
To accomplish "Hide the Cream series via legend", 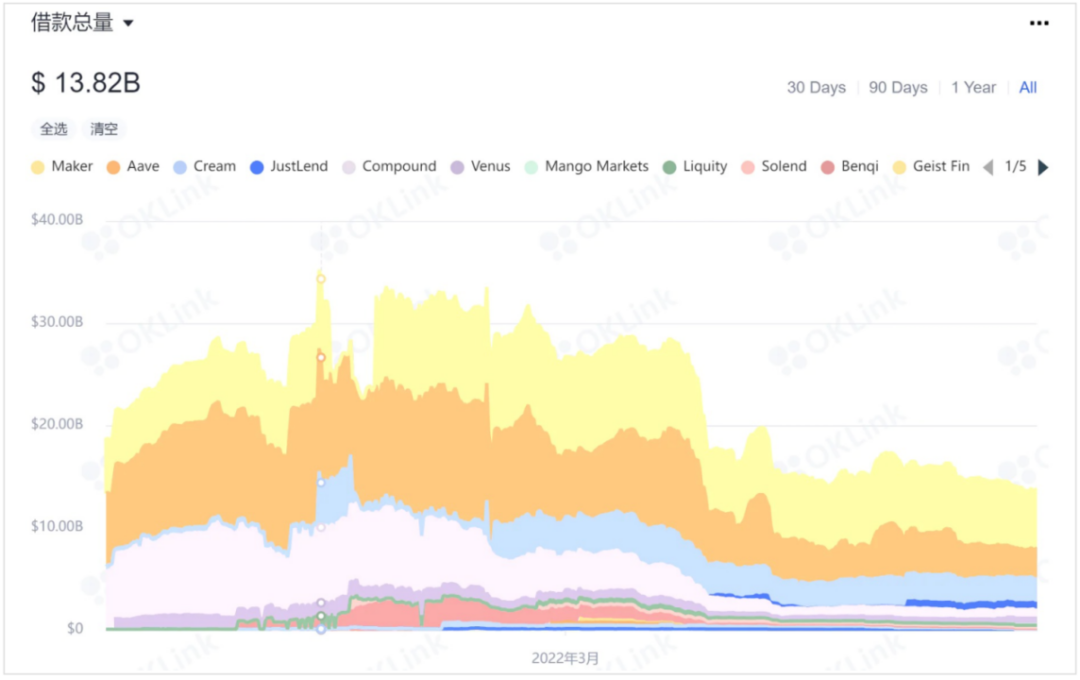I will [x=205, y=167].
